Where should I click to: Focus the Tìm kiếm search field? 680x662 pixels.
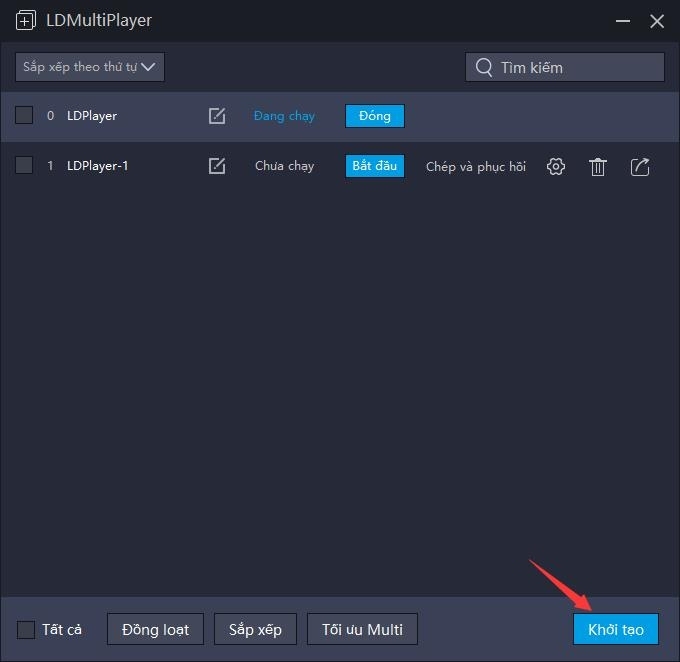point(565,67)
